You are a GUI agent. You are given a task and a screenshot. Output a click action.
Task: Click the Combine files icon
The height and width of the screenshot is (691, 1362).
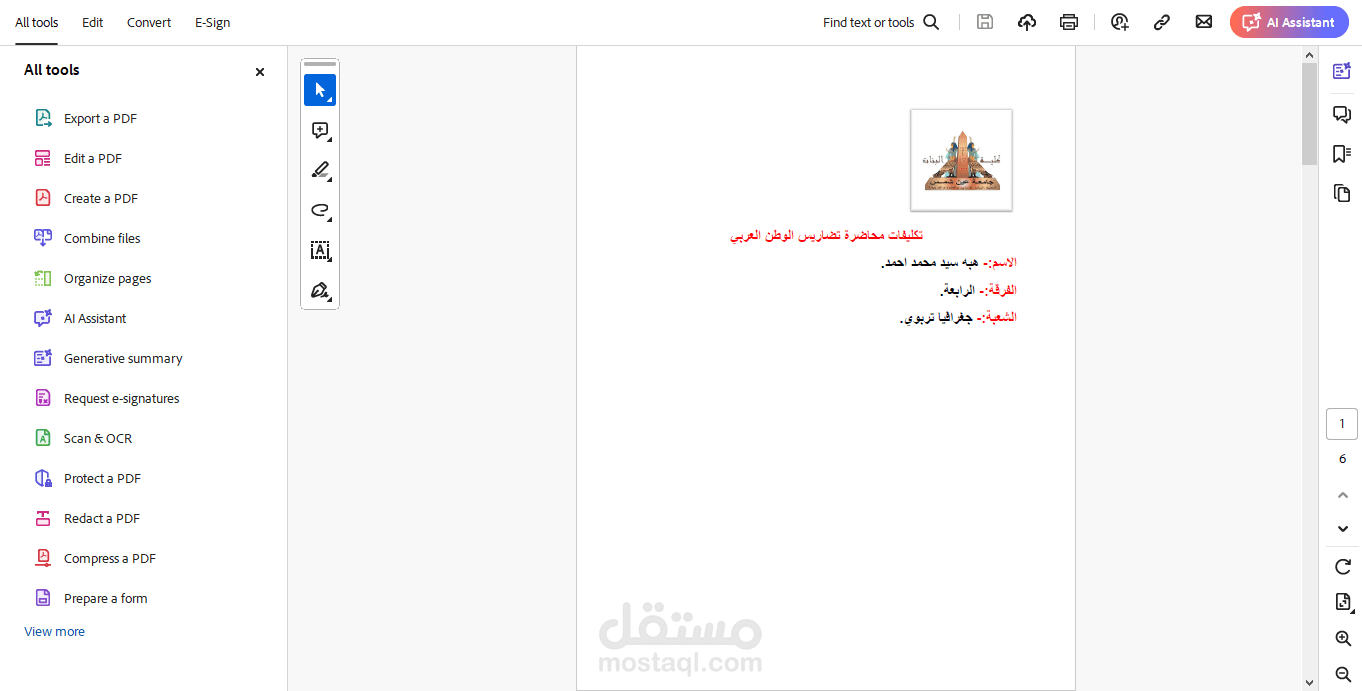click(43, 238)
